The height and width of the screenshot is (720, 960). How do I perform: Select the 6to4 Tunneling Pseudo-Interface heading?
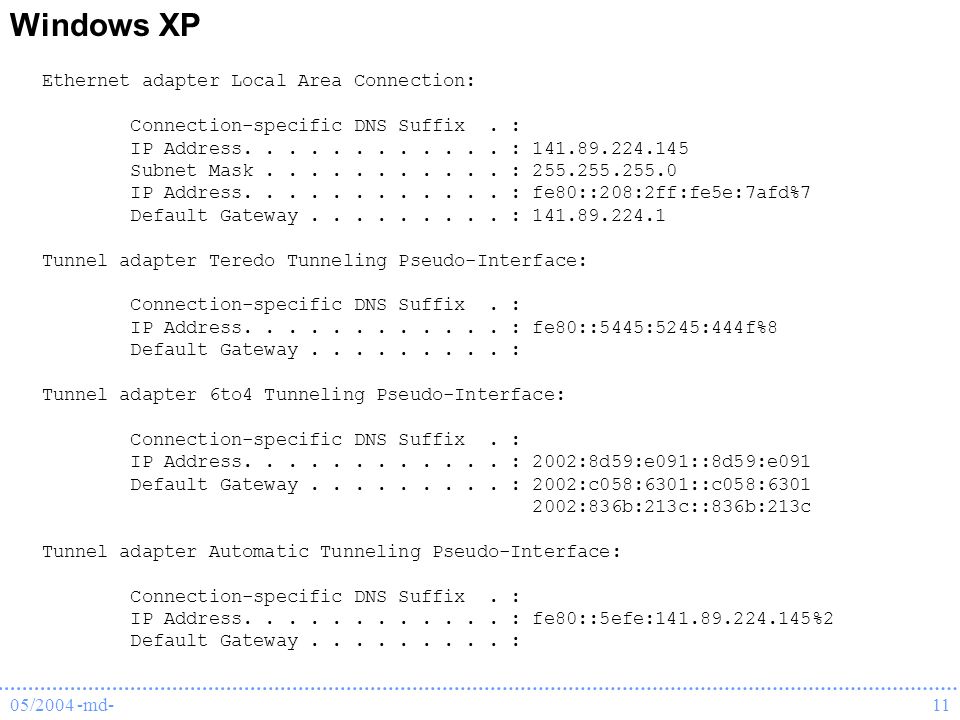coord(303,395)
